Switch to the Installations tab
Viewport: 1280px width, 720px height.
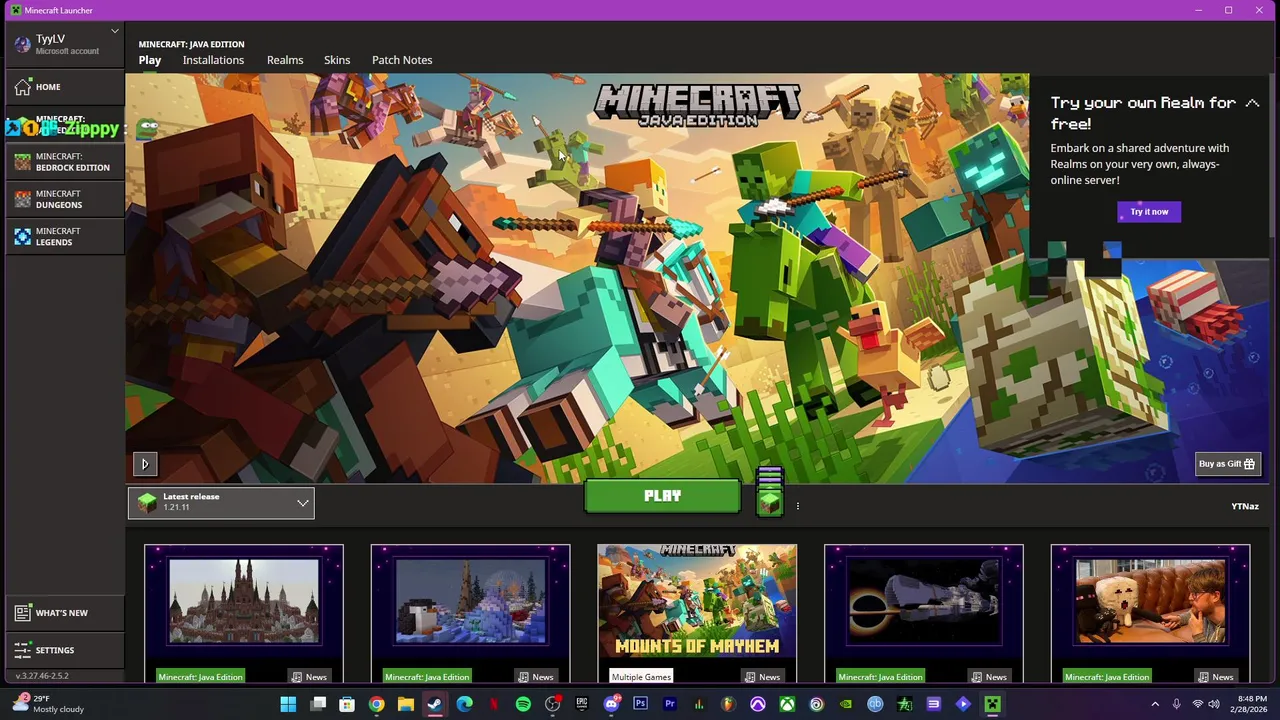point(213,60)
